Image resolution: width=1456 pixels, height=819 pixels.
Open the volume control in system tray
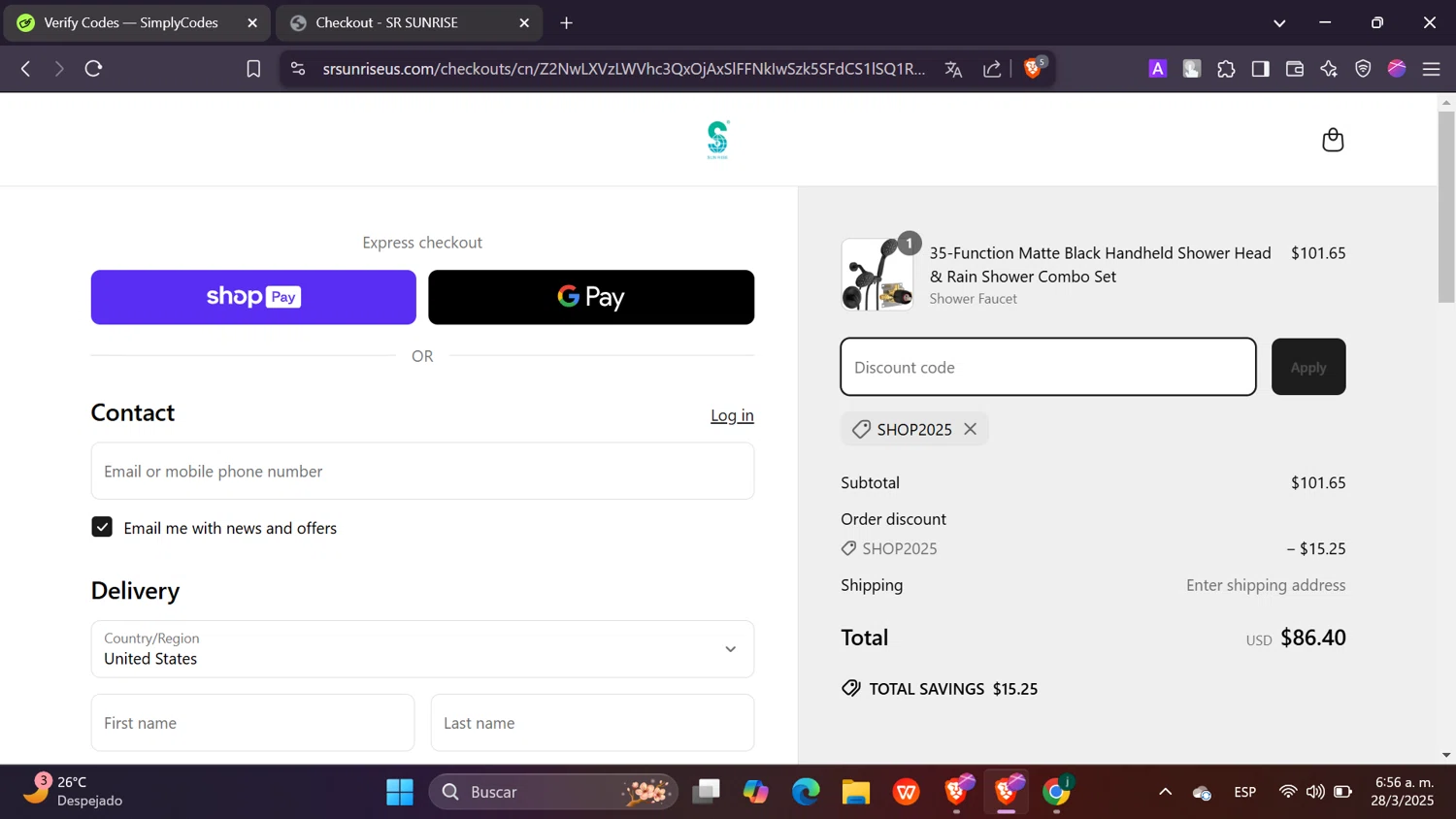pos(1315,792)
